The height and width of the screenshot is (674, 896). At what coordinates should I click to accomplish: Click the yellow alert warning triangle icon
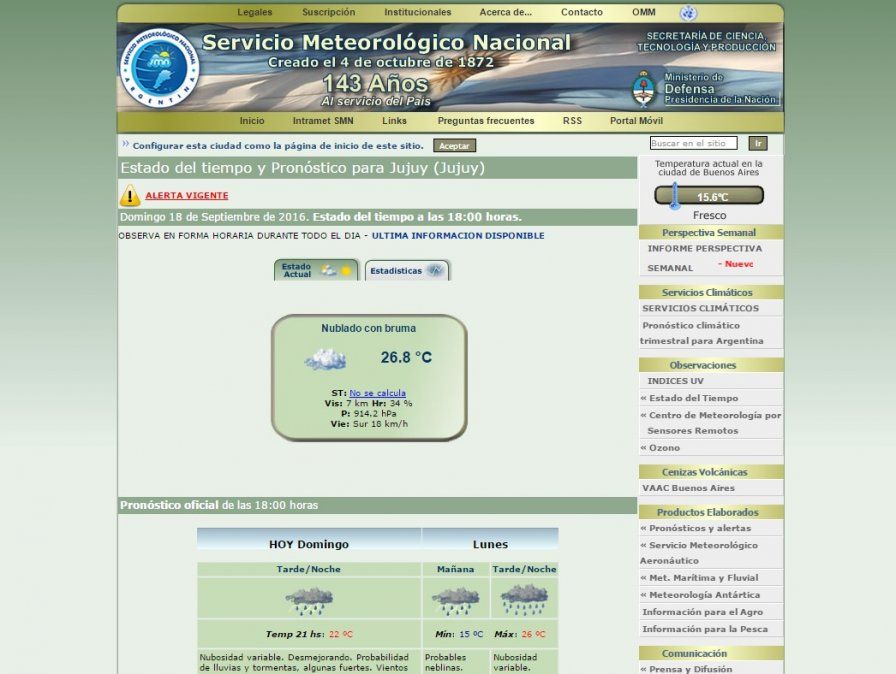(x=130, y=195)
